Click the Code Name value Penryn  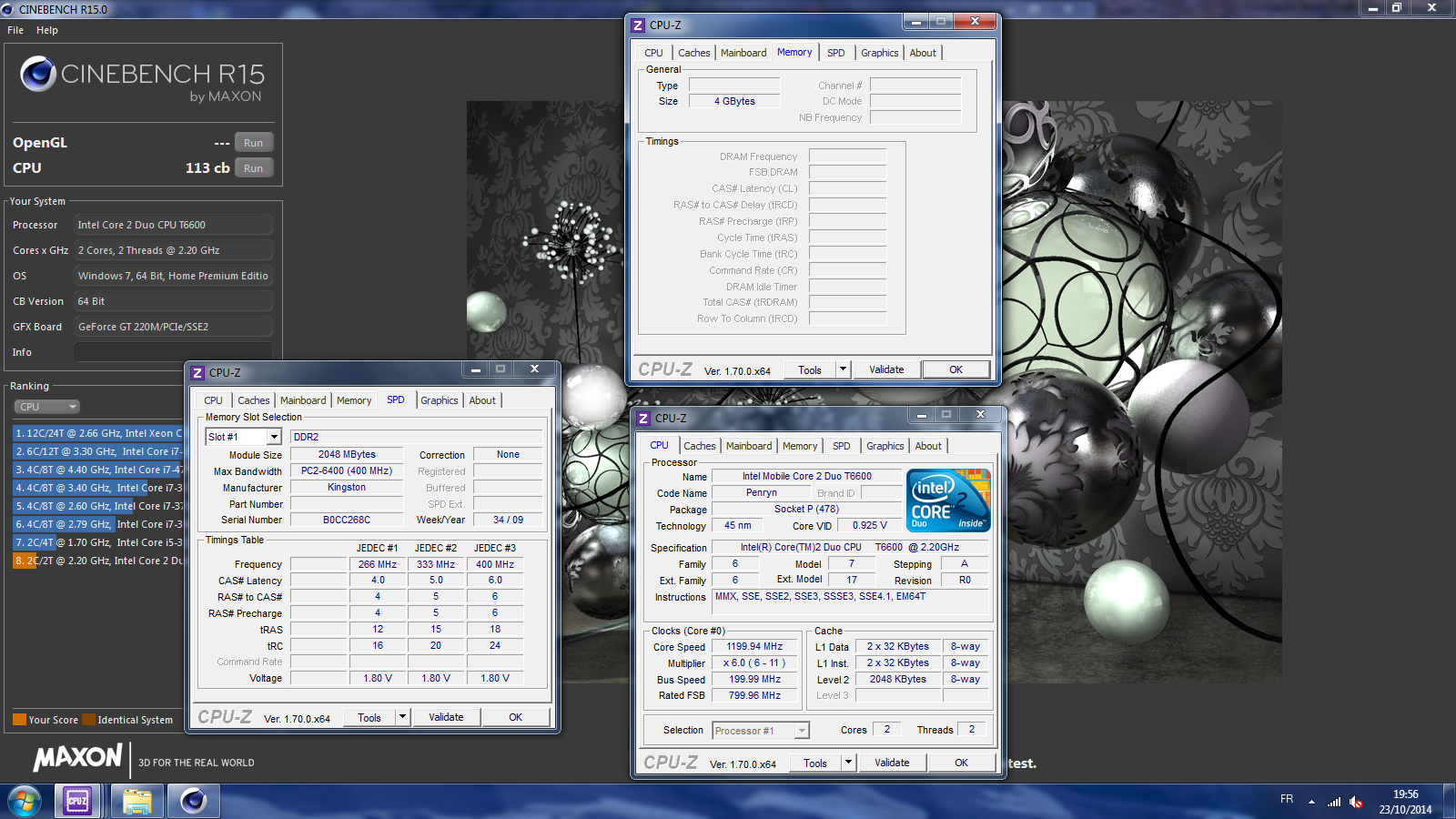(x=761, y=492)
